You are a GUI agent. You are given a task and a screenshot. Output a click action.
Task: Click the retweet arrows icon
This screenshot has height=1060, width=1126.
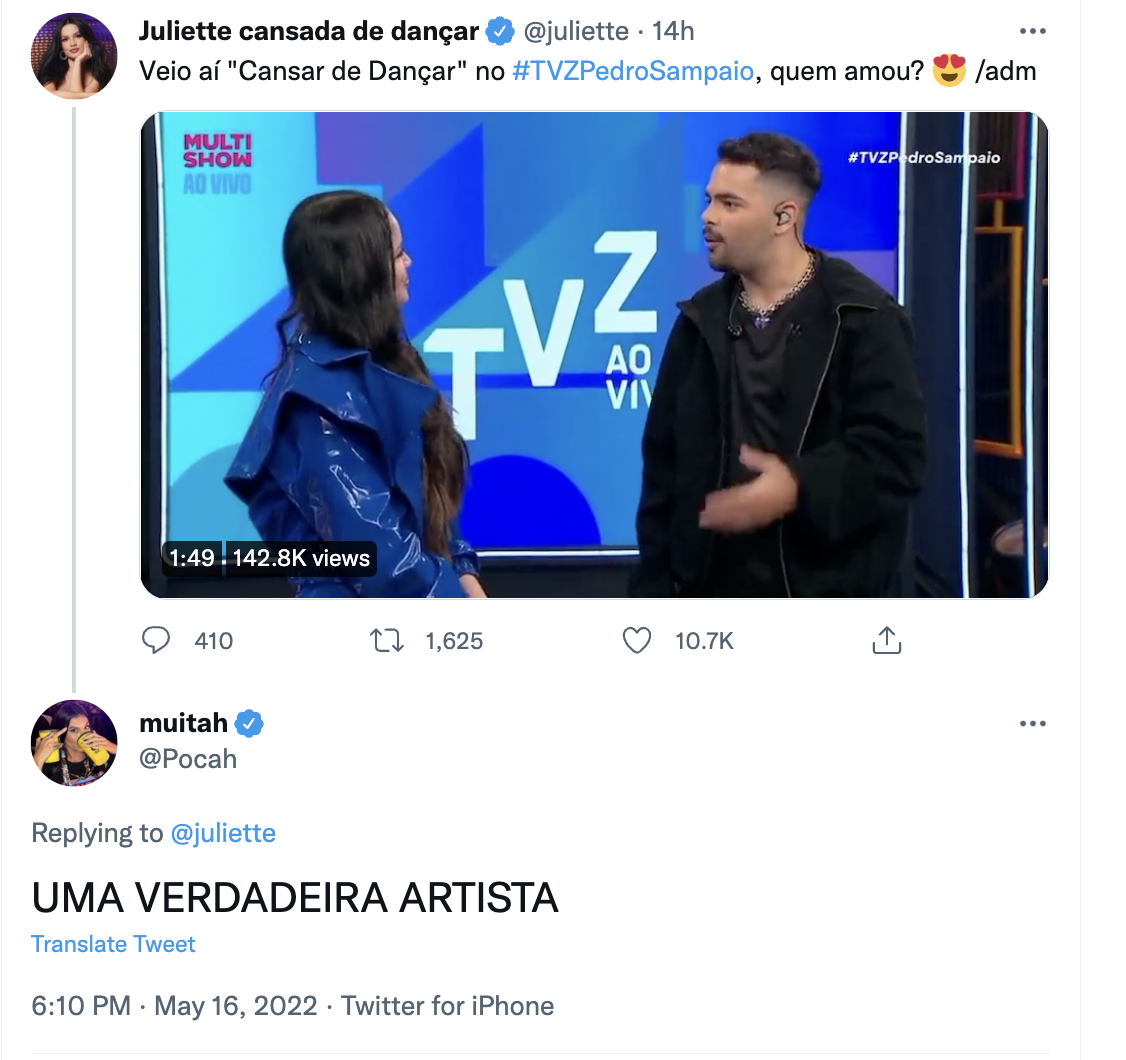pos(386,640)
